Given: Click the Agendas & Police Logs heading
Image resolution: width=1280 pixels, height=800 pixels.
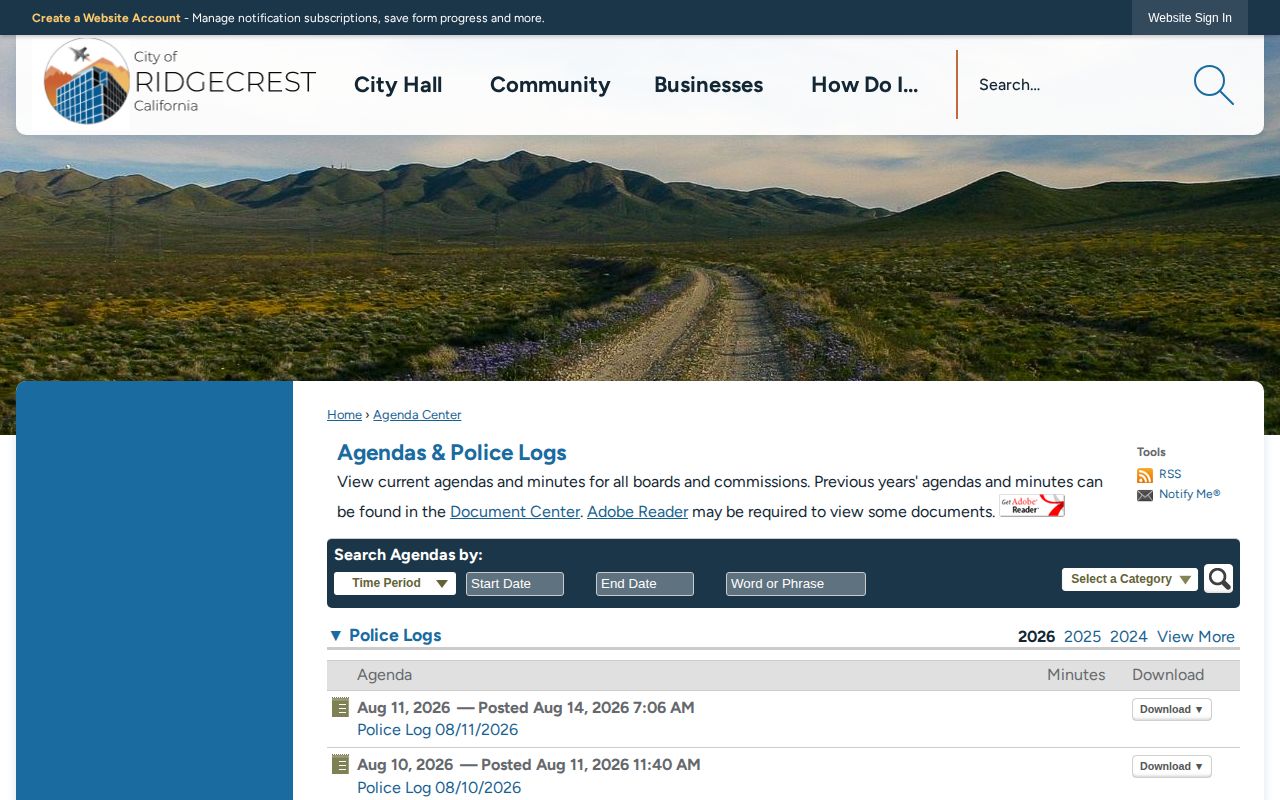Looking at the screenshot, I should (452, 453).
